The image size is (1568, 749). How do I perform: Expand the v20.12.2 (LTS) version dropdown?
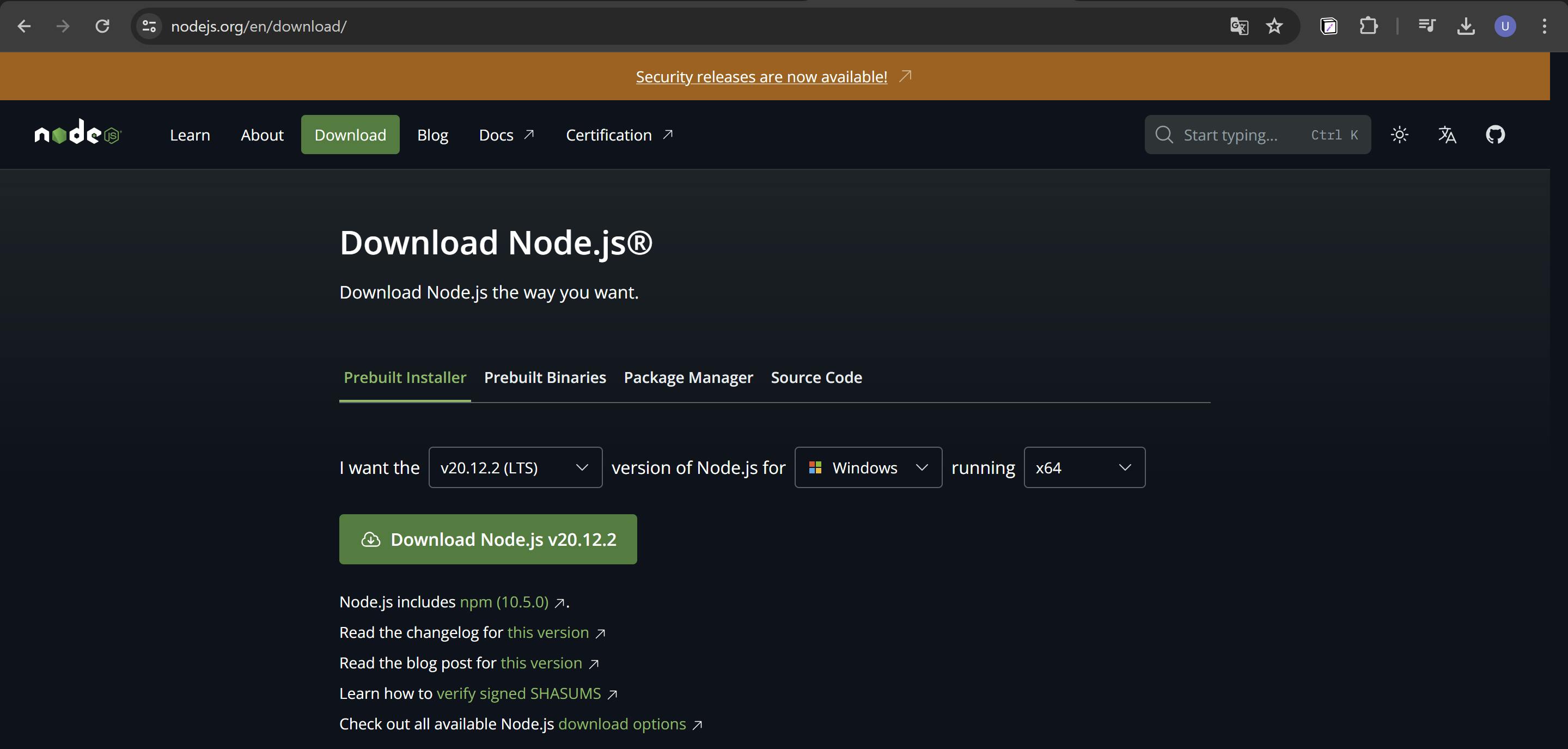pos(515,467)
